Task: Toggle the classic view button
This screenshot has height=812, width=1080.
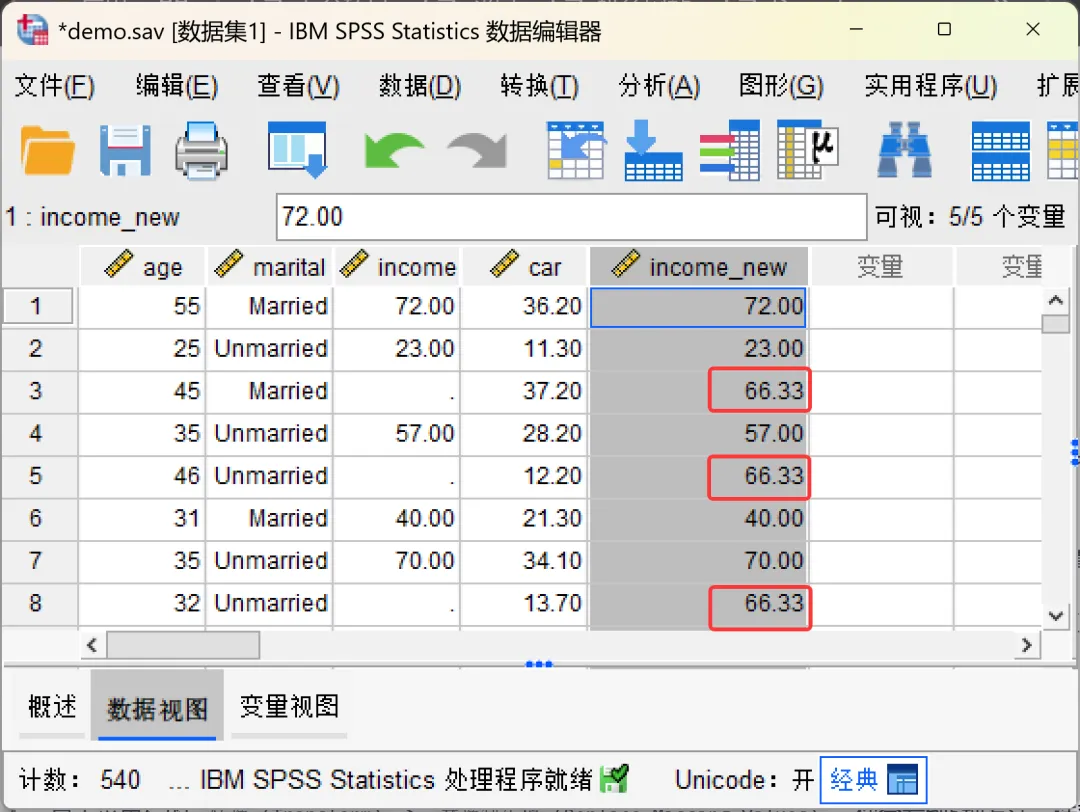Action: pyautogui.click(x=873, y=780)
